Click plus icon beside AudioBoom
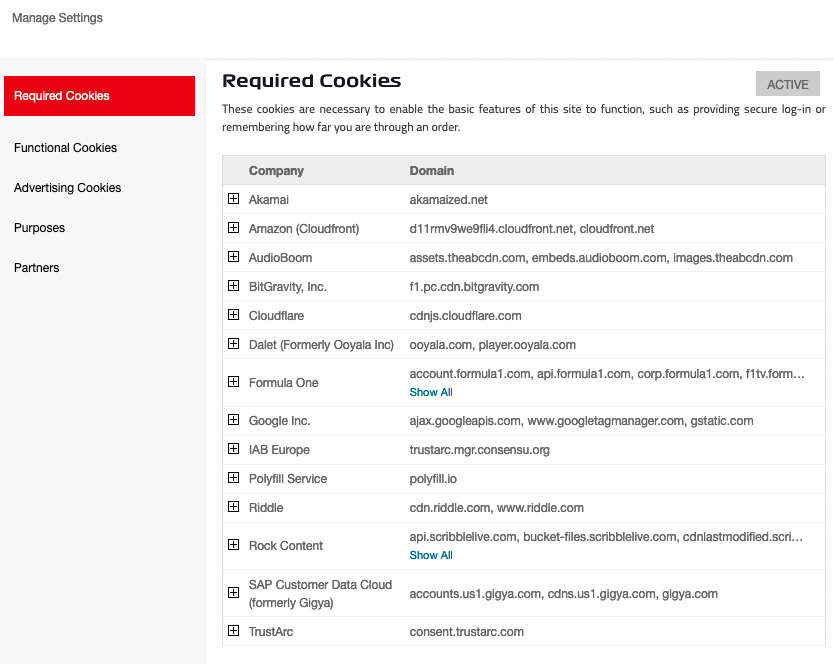The width and height of the screenshot is (834, 664). pyautogui.click(x=234, y=257)
